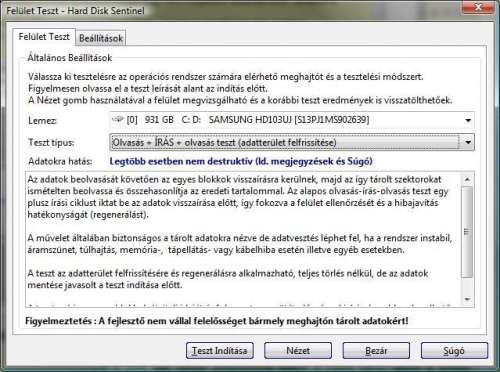The height and width of the screenshot is (372, 500).
Task: Click the Nézet button
Action: pyautogui.click(x=298, y=351)
